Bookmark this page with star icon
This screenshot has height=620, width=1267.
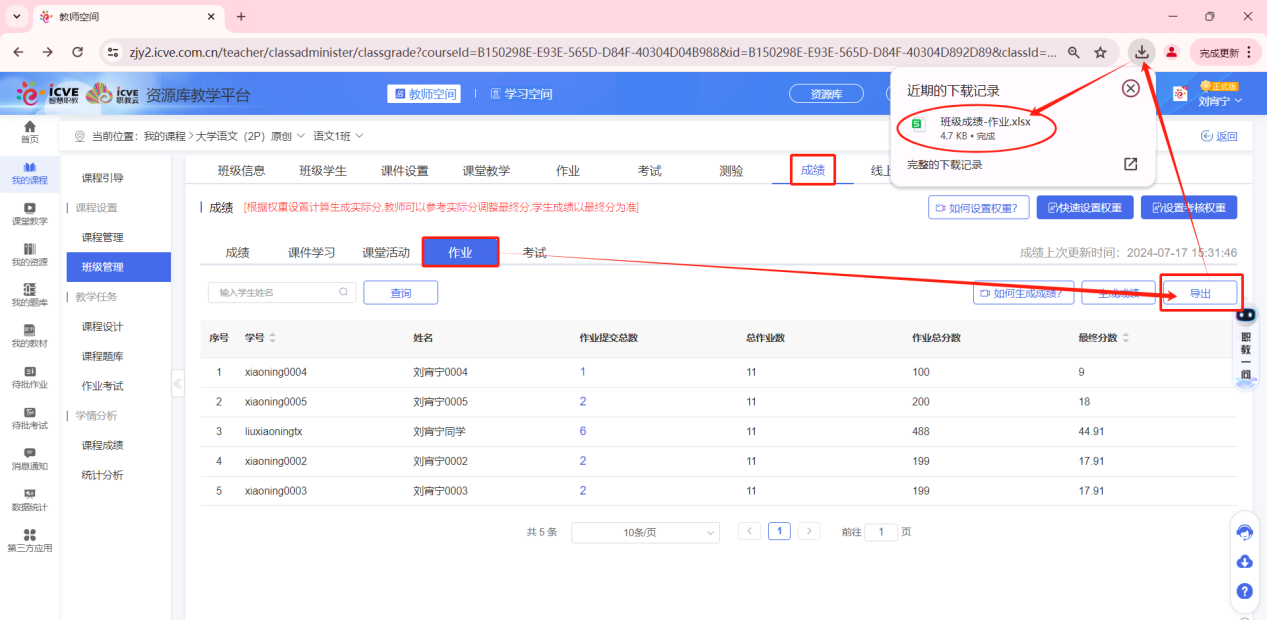point(1100,52)
